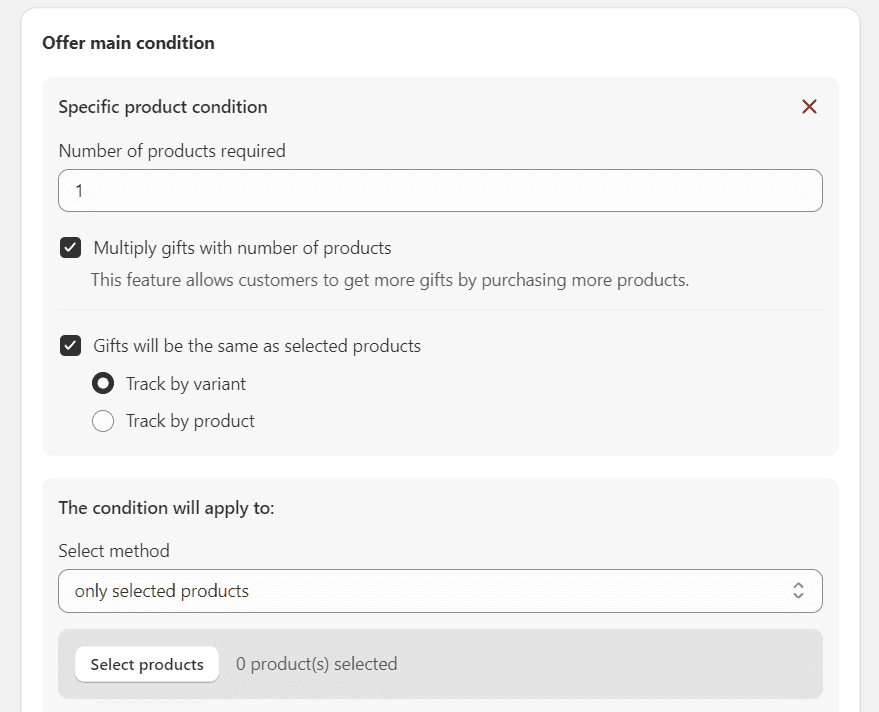Select the Track by variant radio button
879x712 pixels.
click(103, 384)
